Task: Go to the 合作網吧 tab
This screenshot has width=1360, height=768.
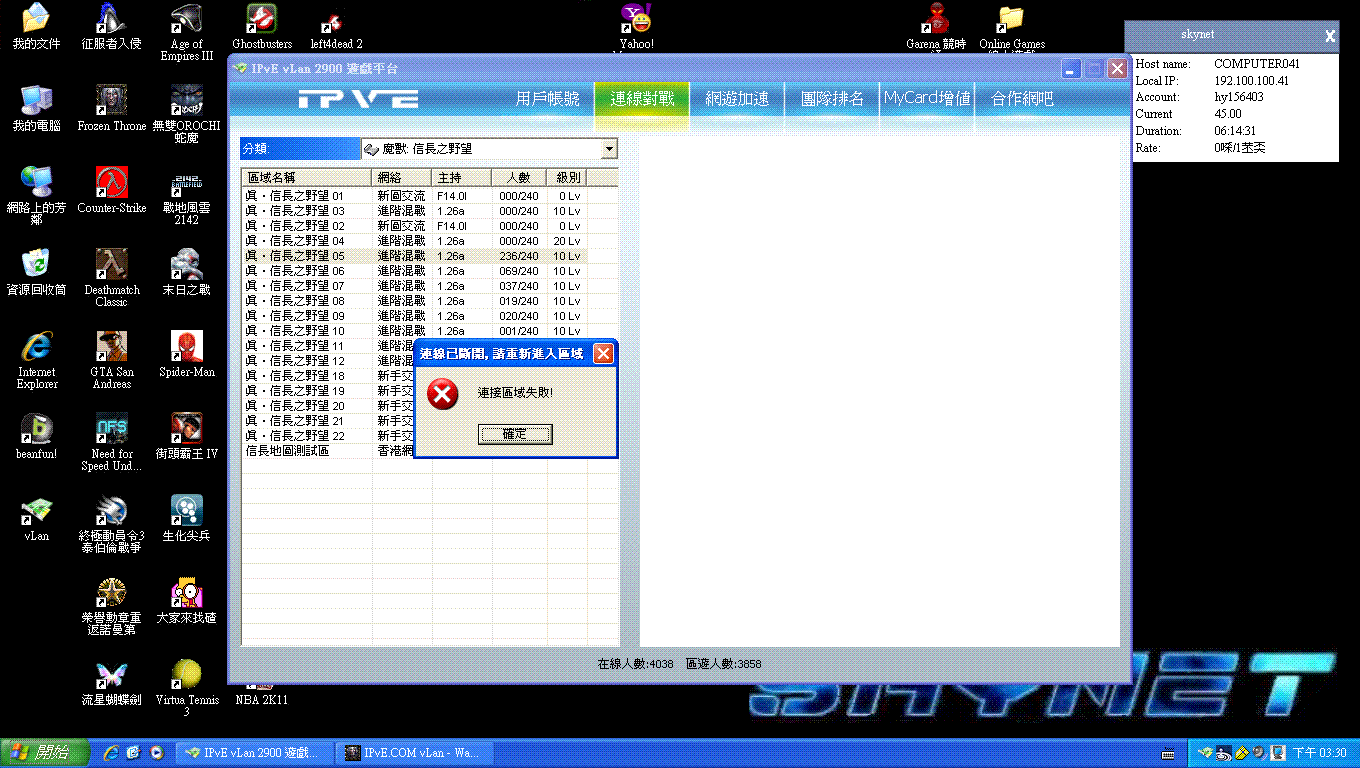Action: (1021, 99)
